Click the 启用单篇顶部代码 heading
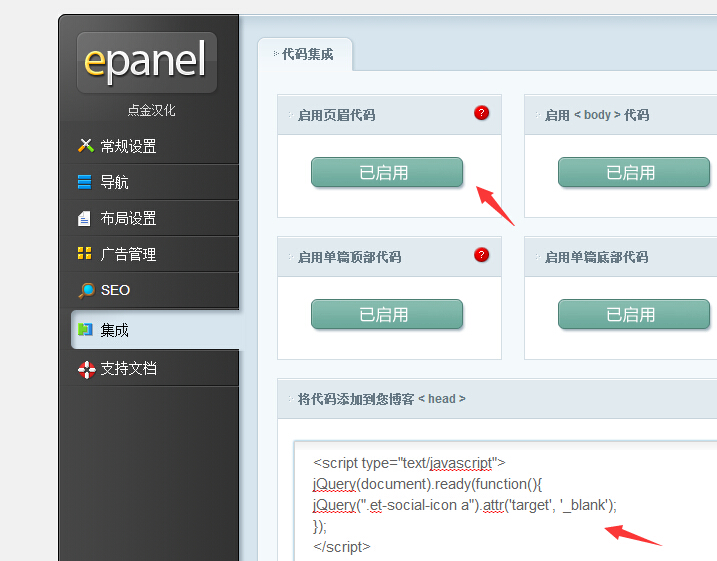 coord(349,257)
